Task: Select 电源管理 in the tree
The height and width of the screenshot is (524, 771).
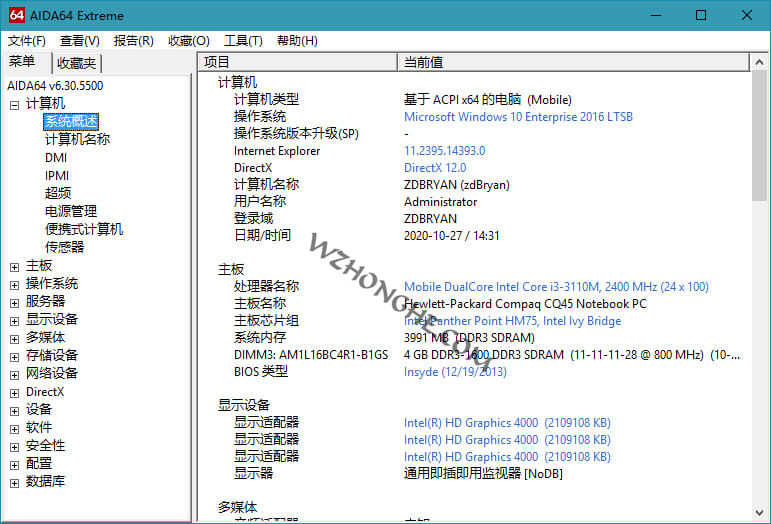Action: [x=70, y=211]
